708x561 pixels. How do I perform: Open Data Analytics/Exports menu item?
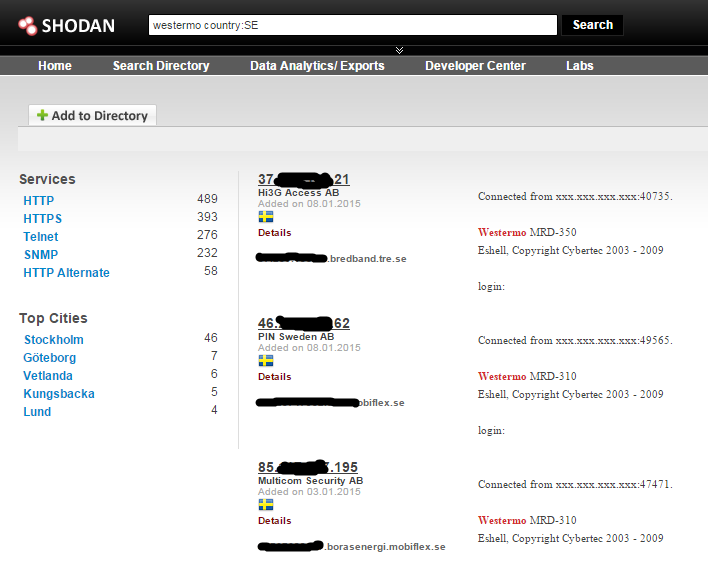(x=317, y=66)
